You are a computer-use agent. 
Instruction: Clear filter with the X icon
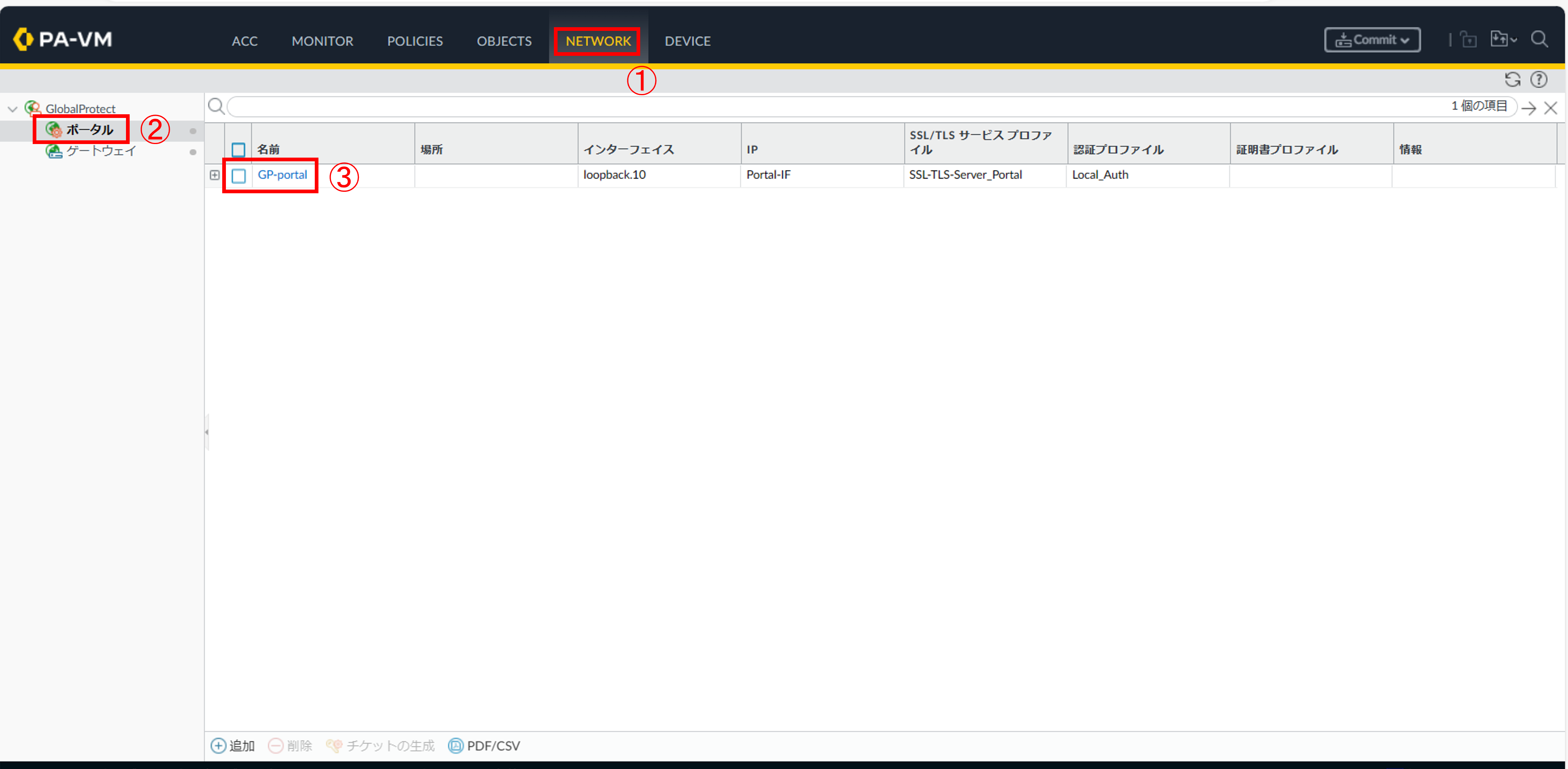[1550, 108]
